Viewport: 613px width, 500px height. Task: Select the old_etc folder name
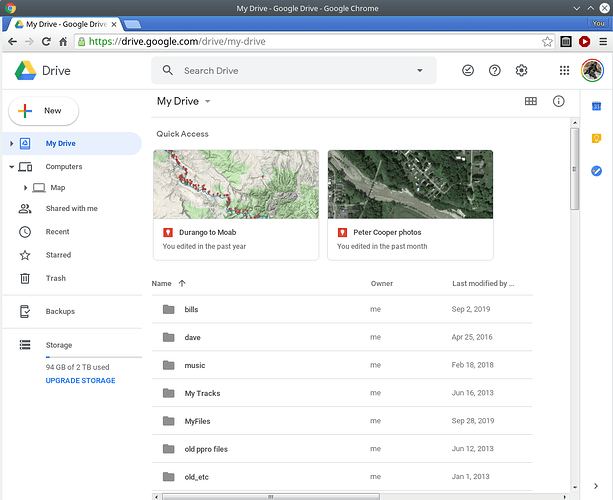(196, 477)
